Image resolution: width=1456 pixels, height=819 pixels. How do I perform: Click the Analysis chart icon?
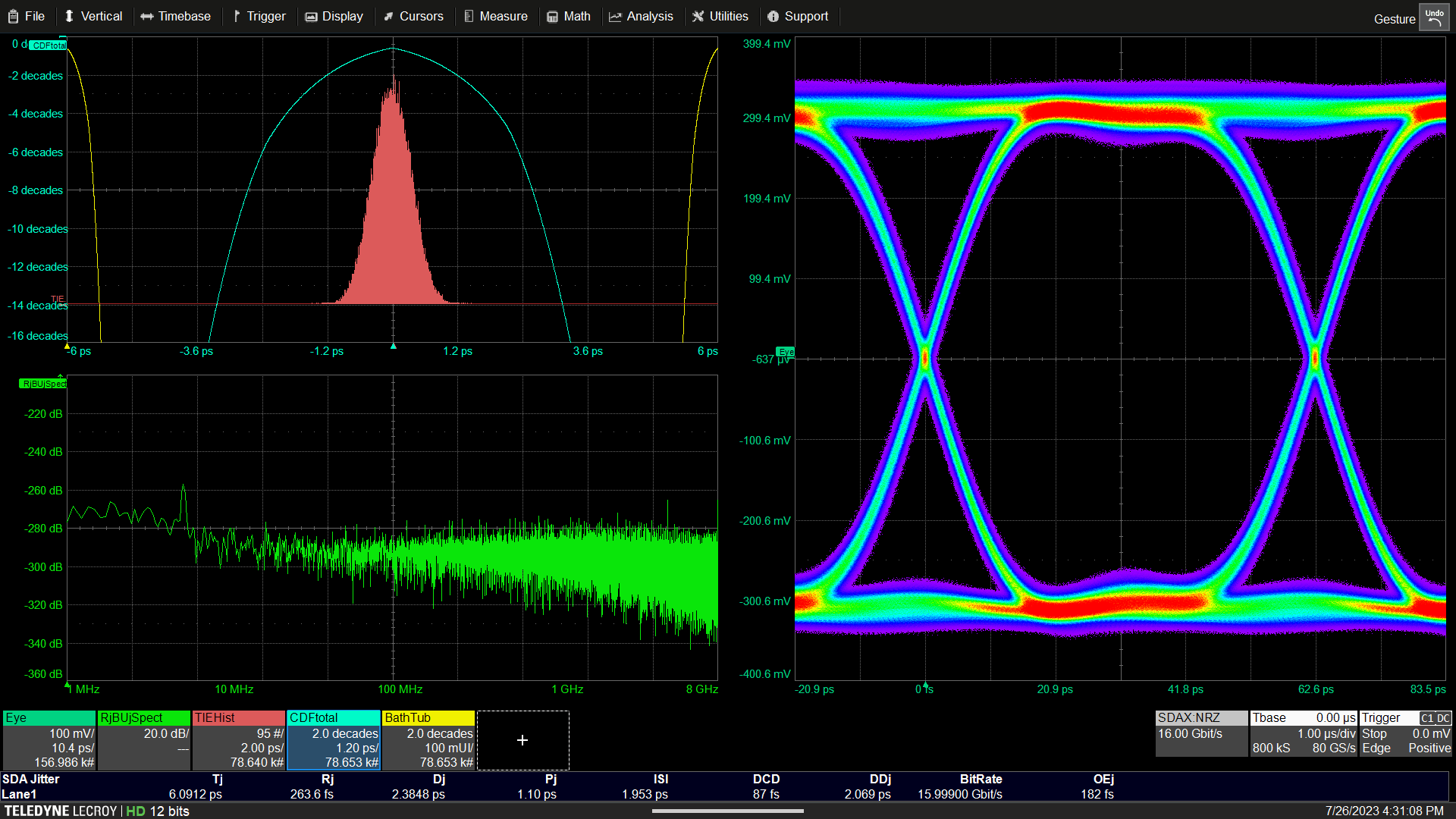[x=615, y=16]
